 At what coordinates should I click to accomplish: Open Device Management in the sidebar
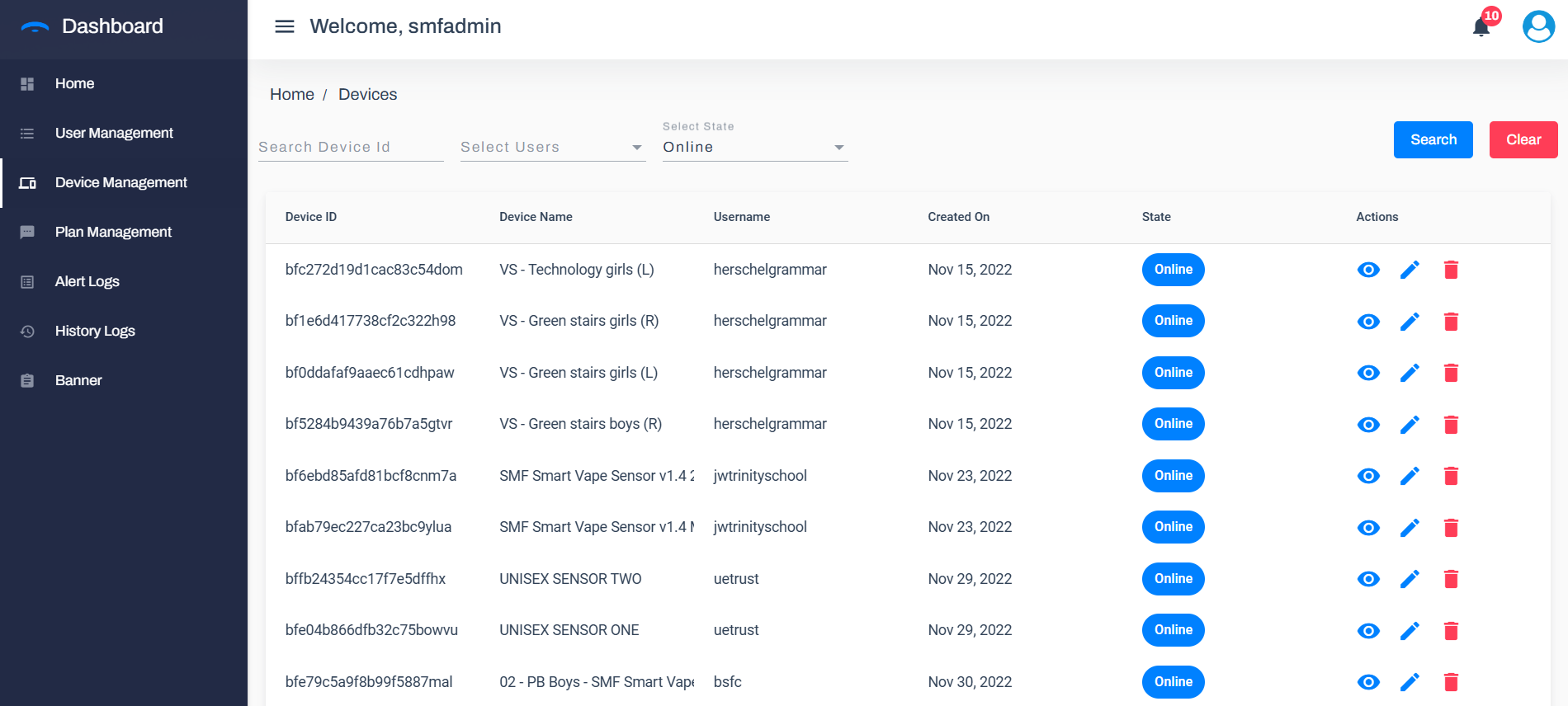(x=121, y=182)
